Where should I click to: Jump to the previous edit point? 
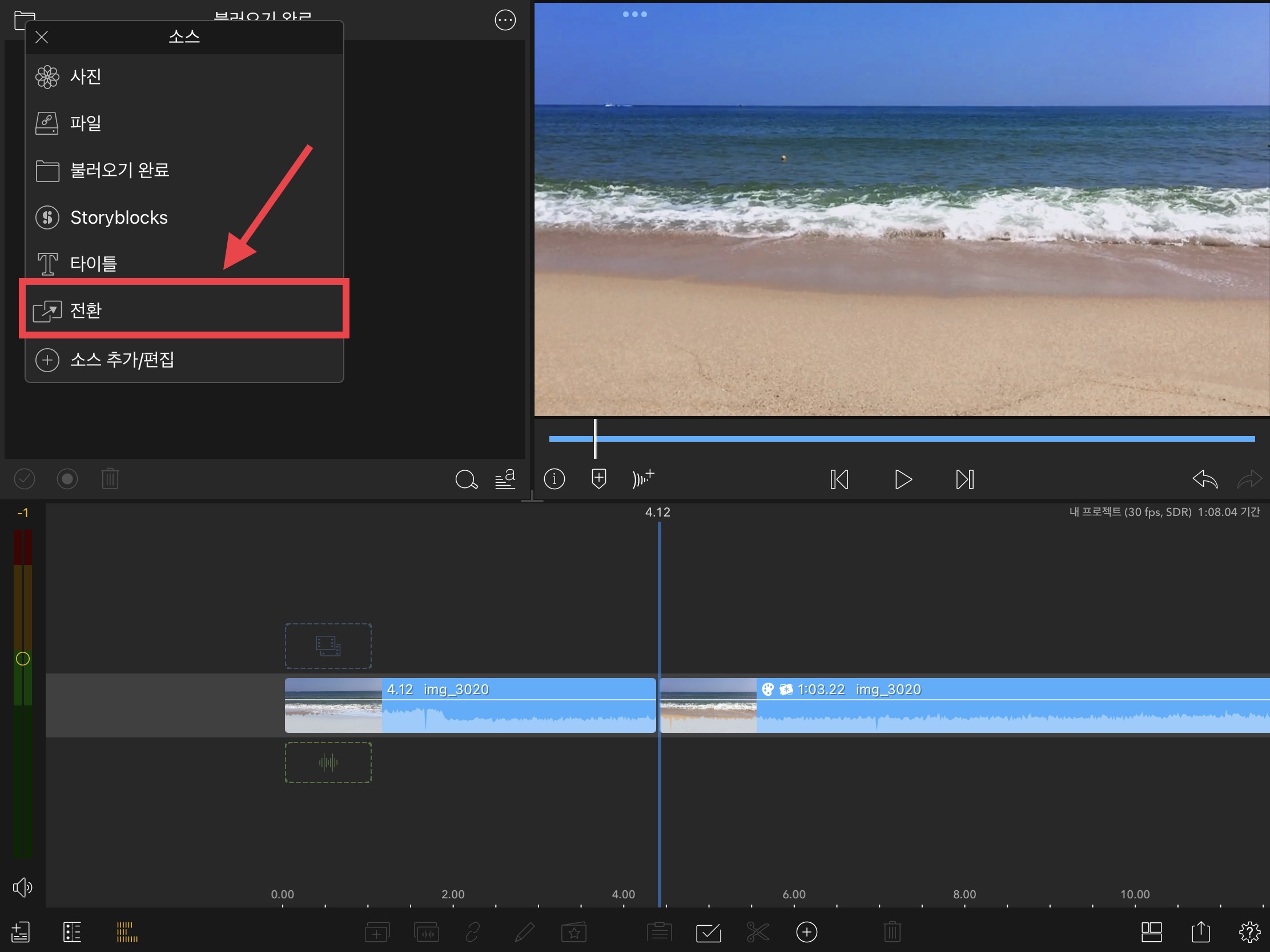(839, 479)
